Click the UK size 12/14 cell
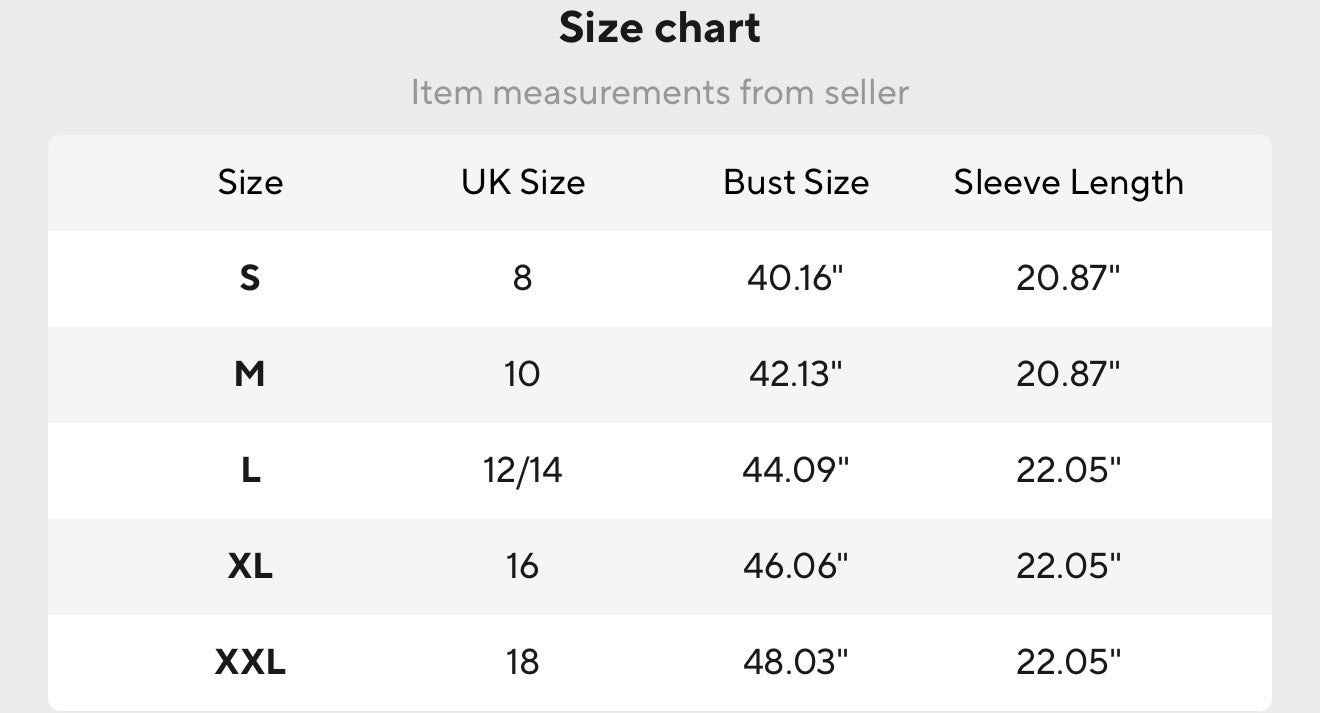1320x713 pixels. point(523,470)
